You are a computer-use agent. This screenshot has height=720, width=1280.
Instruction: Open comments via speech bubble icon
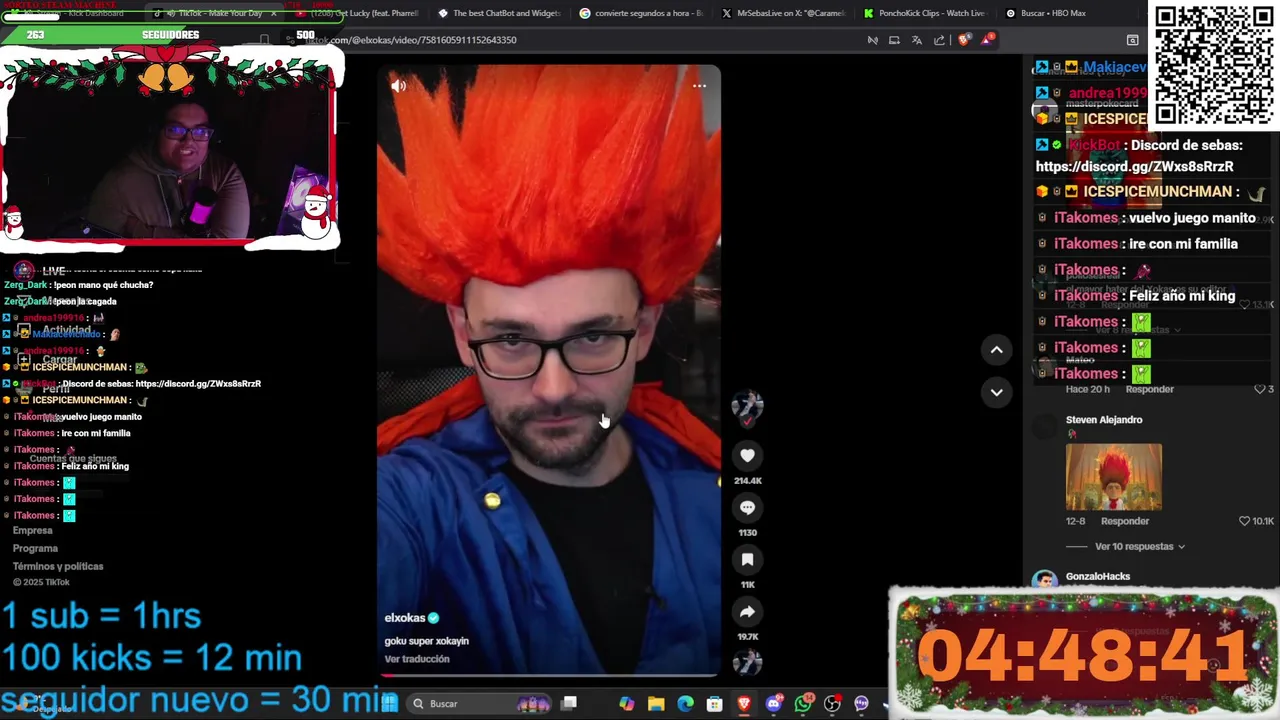[x=747, y=507]
